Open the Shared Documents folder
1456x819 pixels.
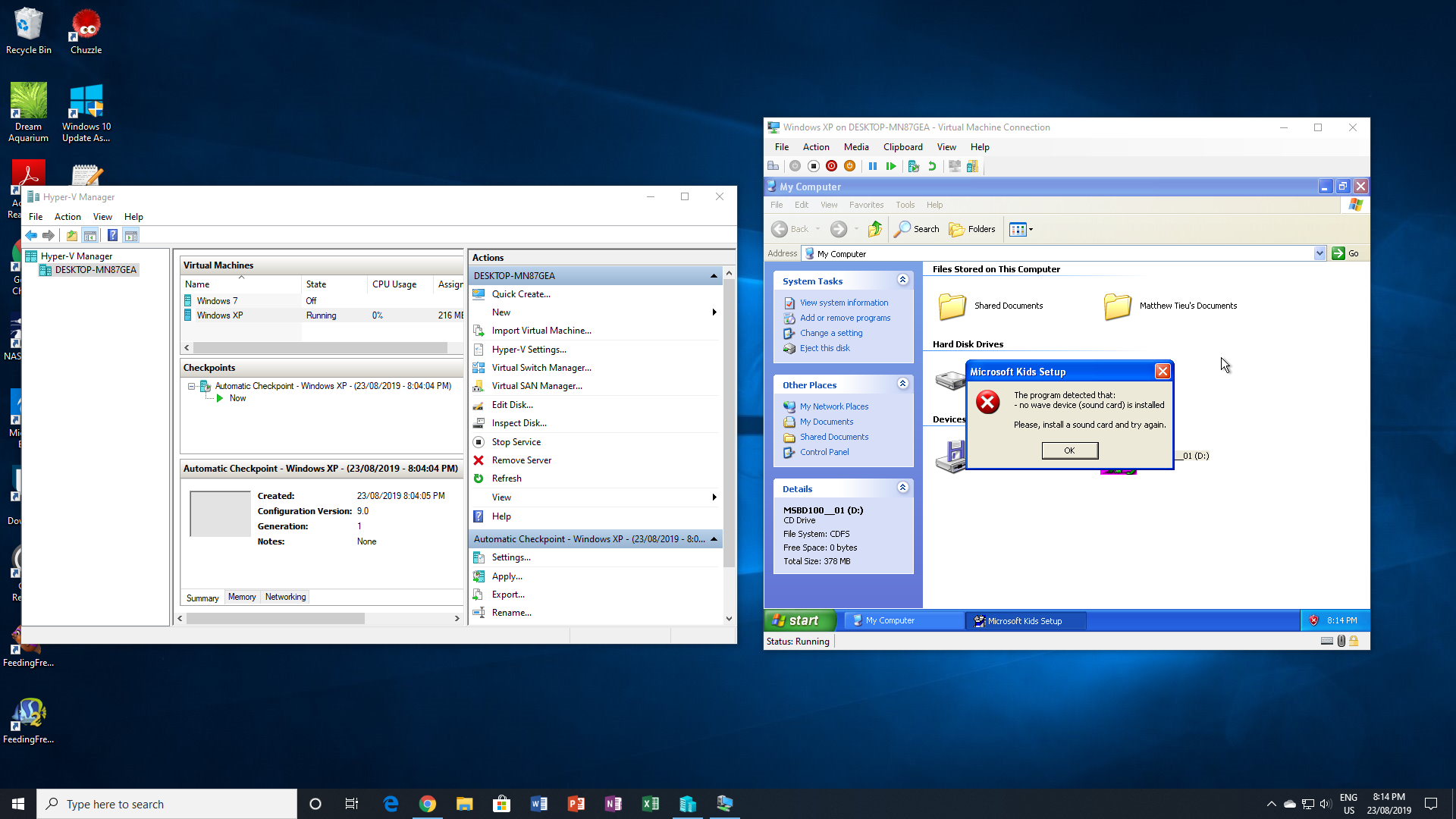pos(989,306)
